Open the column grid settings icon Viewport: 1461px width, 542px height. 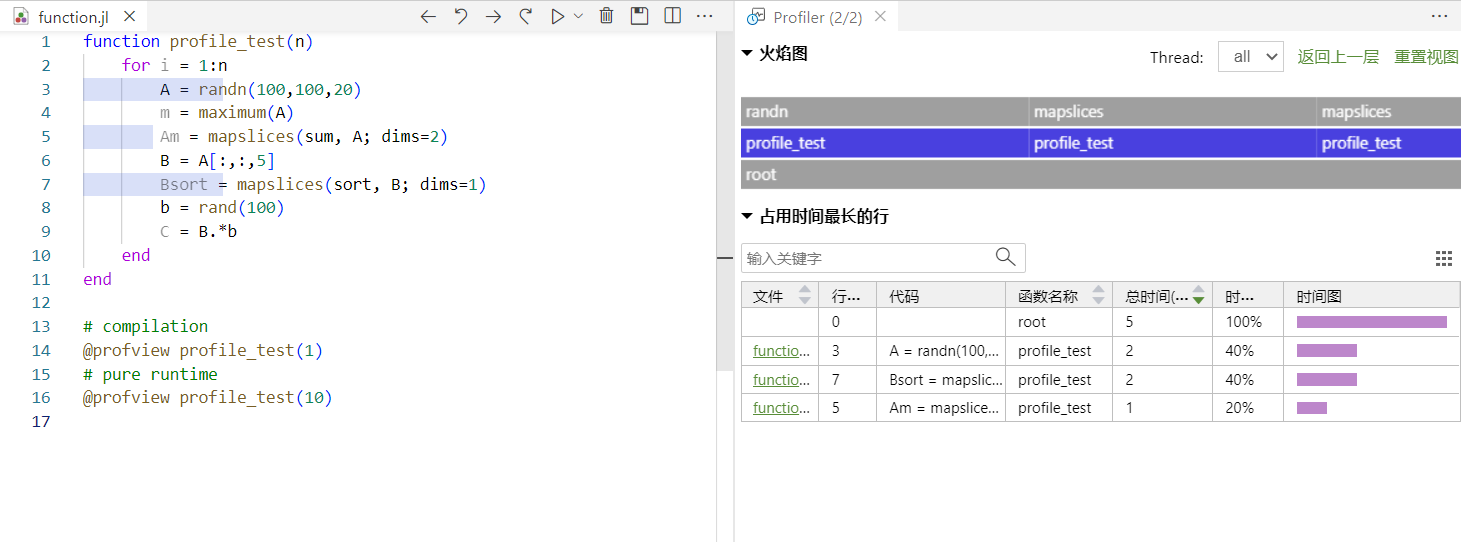point(1443,259)
